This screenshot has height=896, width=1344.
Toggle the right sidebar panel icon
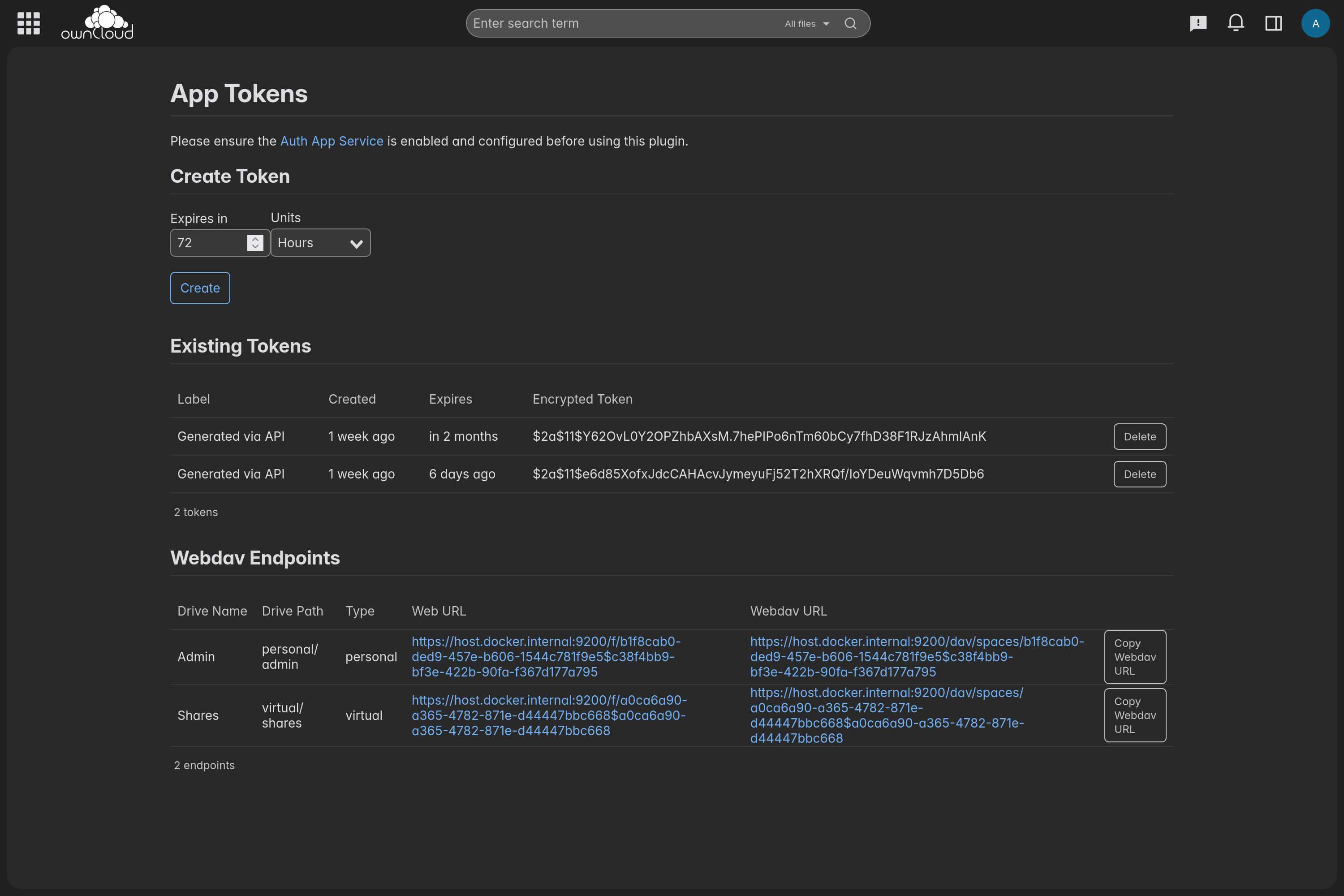(1274, 23)
